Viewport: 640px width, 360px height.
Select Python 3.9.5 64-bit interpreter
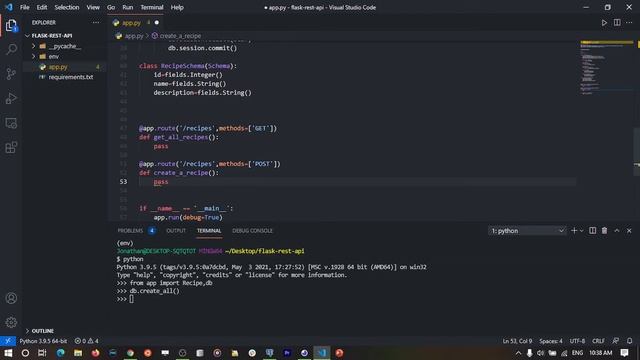point(43,341)
